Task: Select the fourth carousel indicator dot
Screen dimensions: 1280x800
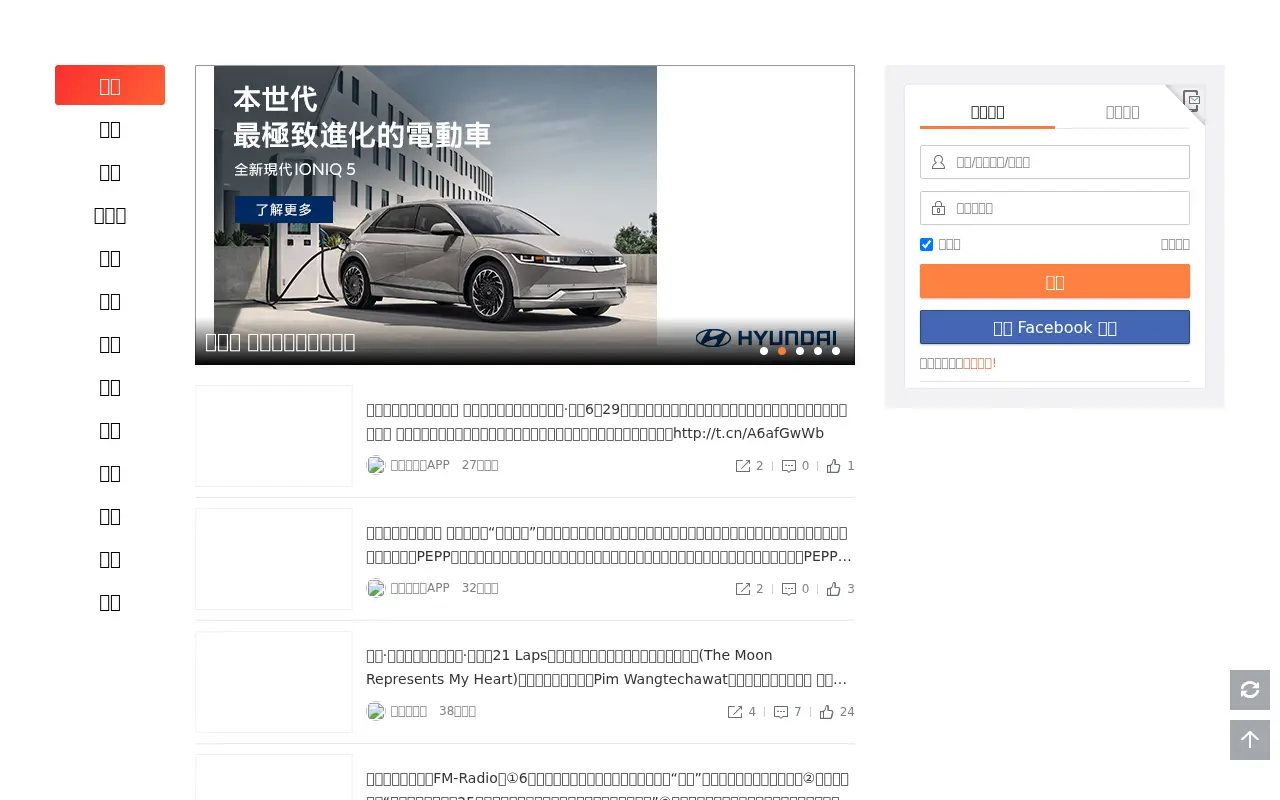Action: click(x=818, y=351)
